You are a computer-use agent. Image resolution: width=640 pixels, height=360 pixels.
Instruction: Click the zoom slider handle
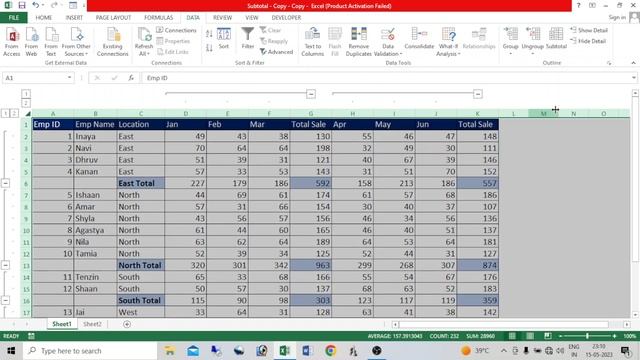(x=587, y=336)
